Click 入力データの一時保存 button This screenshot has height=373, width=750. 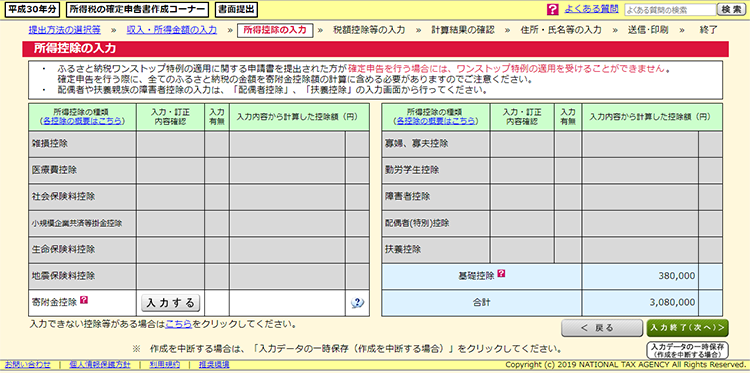[x=687, y=351]
